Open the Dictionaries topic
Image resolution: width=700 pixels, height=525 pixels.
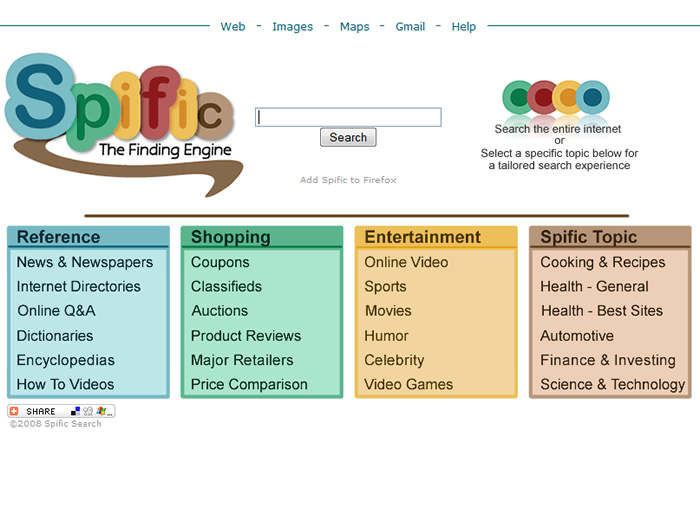point(55,336)
